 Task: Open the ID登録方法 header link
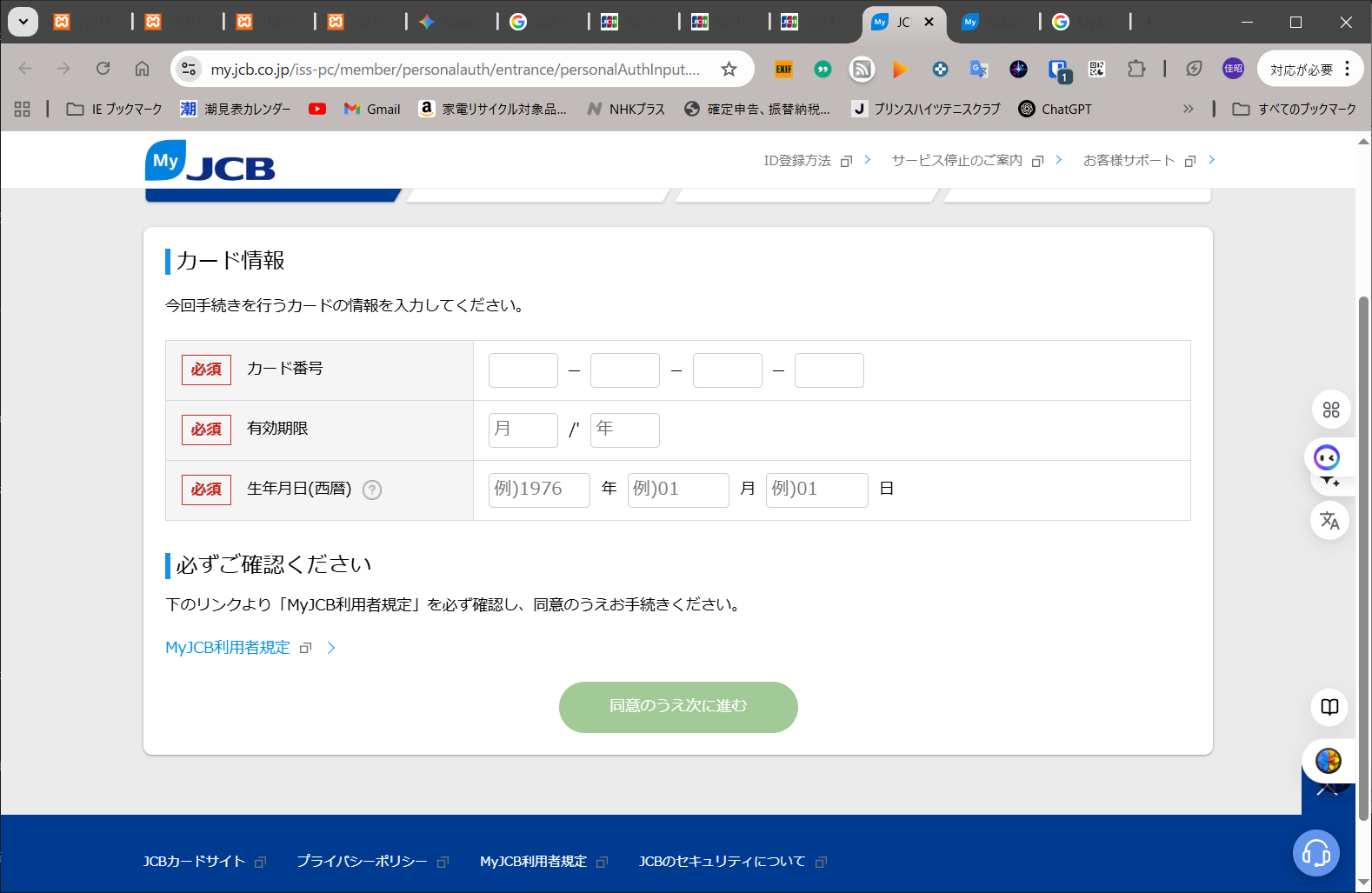pyautogui.click(x=797, y=161)
